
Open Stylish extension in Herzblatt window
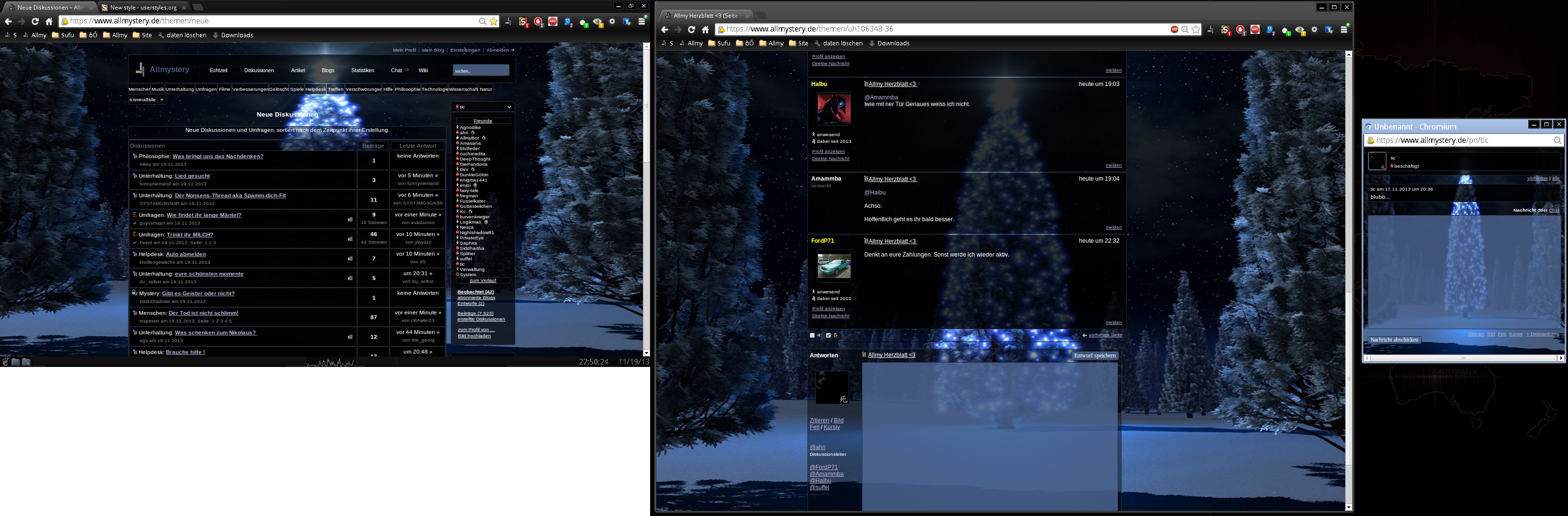click(x=1225, y=30)
